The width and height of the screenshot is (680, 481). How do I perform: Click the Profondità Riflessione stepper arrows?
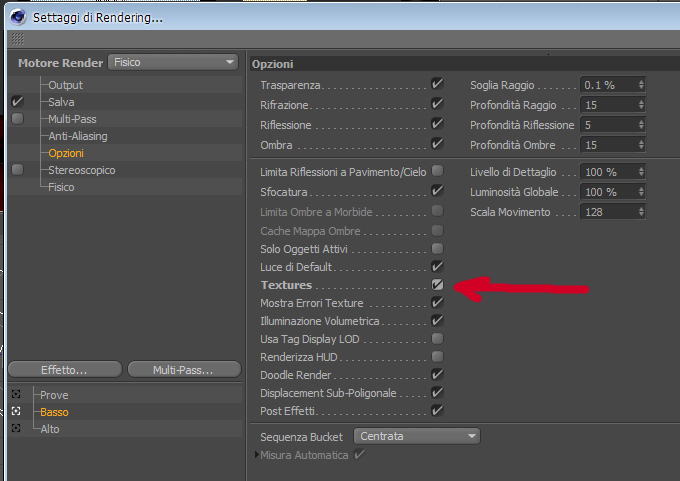click(641, 124)
